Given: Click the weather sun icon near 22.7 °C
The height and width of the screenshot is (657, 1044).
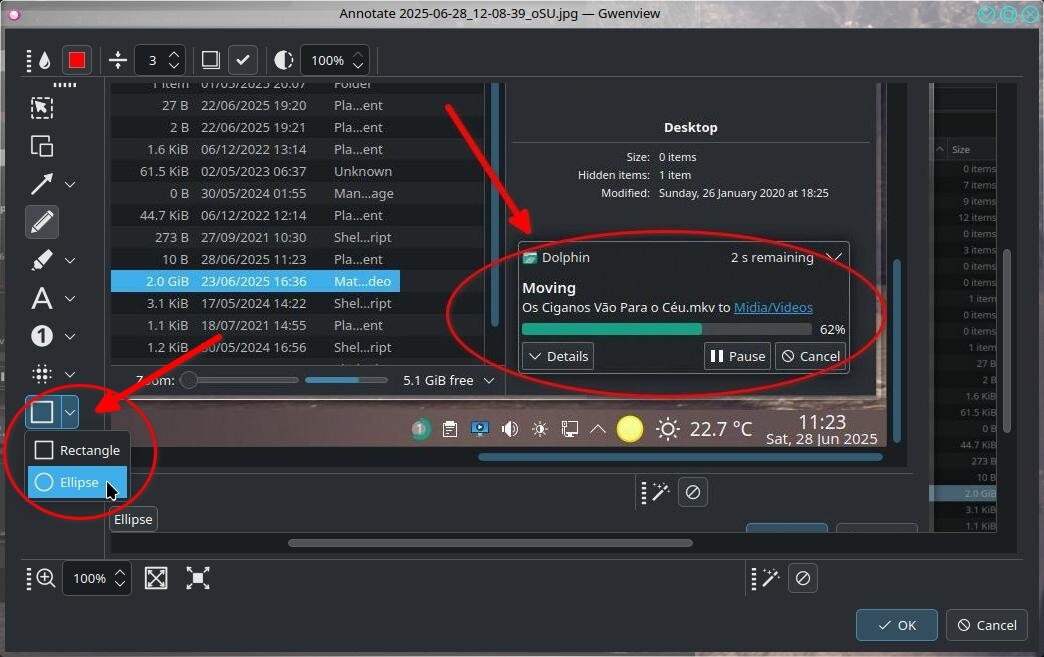Looking at the screenshot, I should tap(668, 429).
